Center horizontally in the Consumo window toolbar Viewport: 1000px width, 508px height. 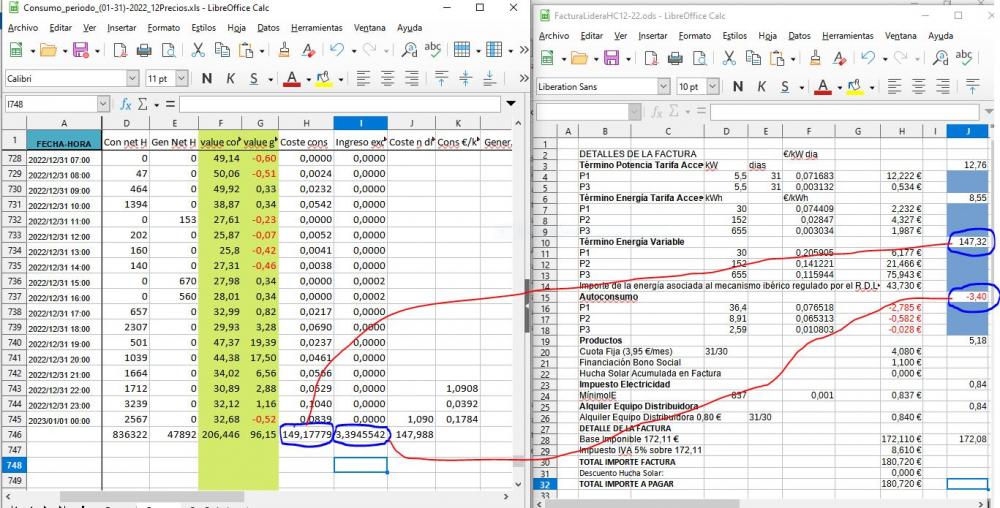click(387, 78)
